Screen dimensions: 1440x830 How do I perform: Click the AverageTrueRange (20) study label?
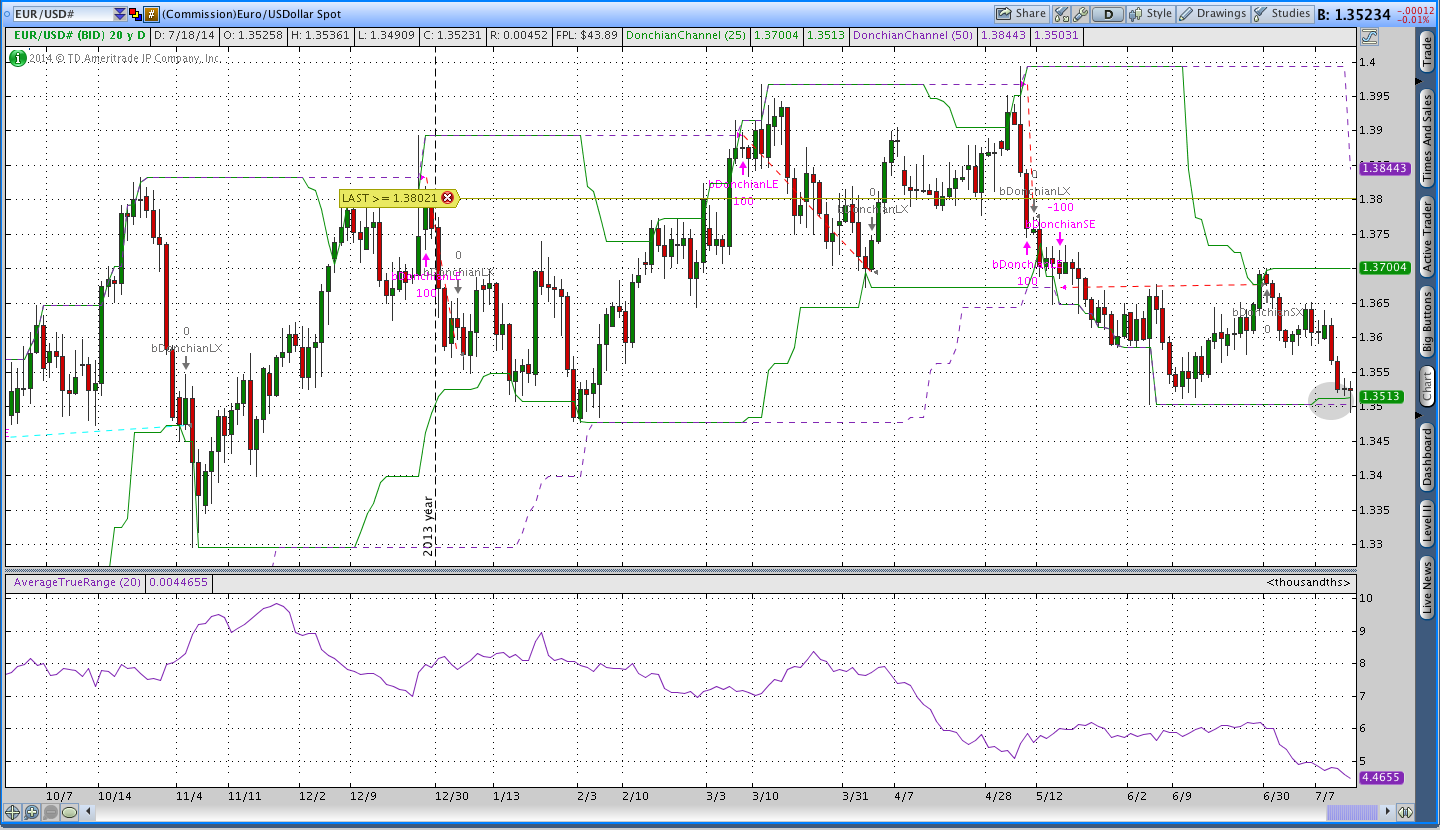[77, 582]
